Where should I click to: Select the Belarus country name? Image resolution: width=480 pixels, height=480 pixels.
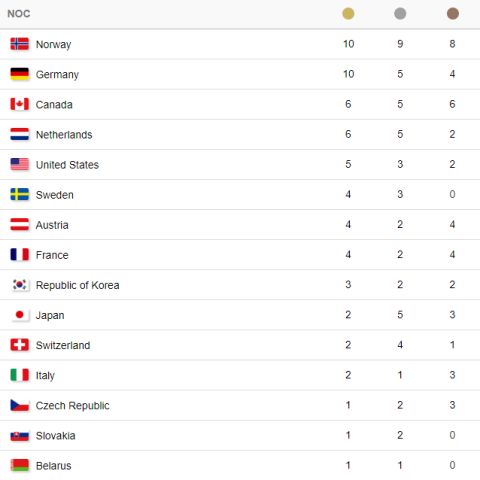(x=53, y=466)
